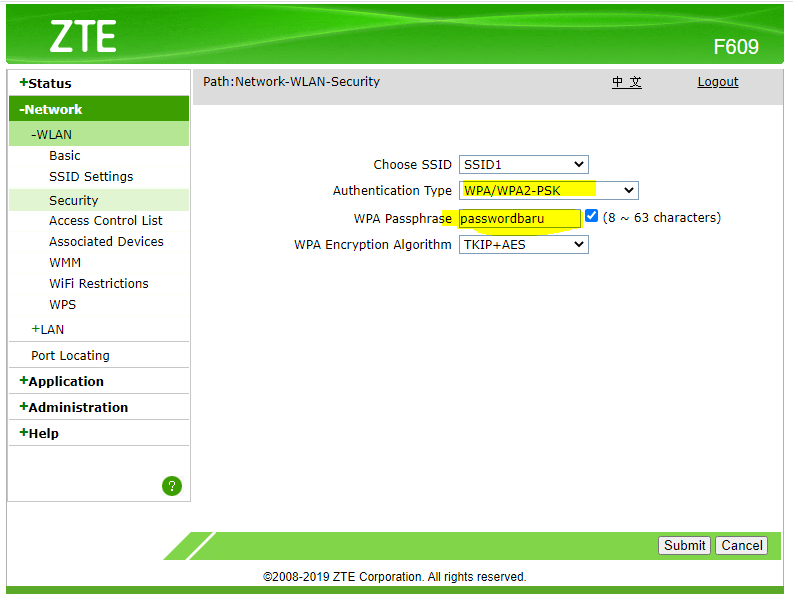Viewport: 793px width, 604px height.
Task: Click the WPA Passphrase input field
Action: click(519, 219)
